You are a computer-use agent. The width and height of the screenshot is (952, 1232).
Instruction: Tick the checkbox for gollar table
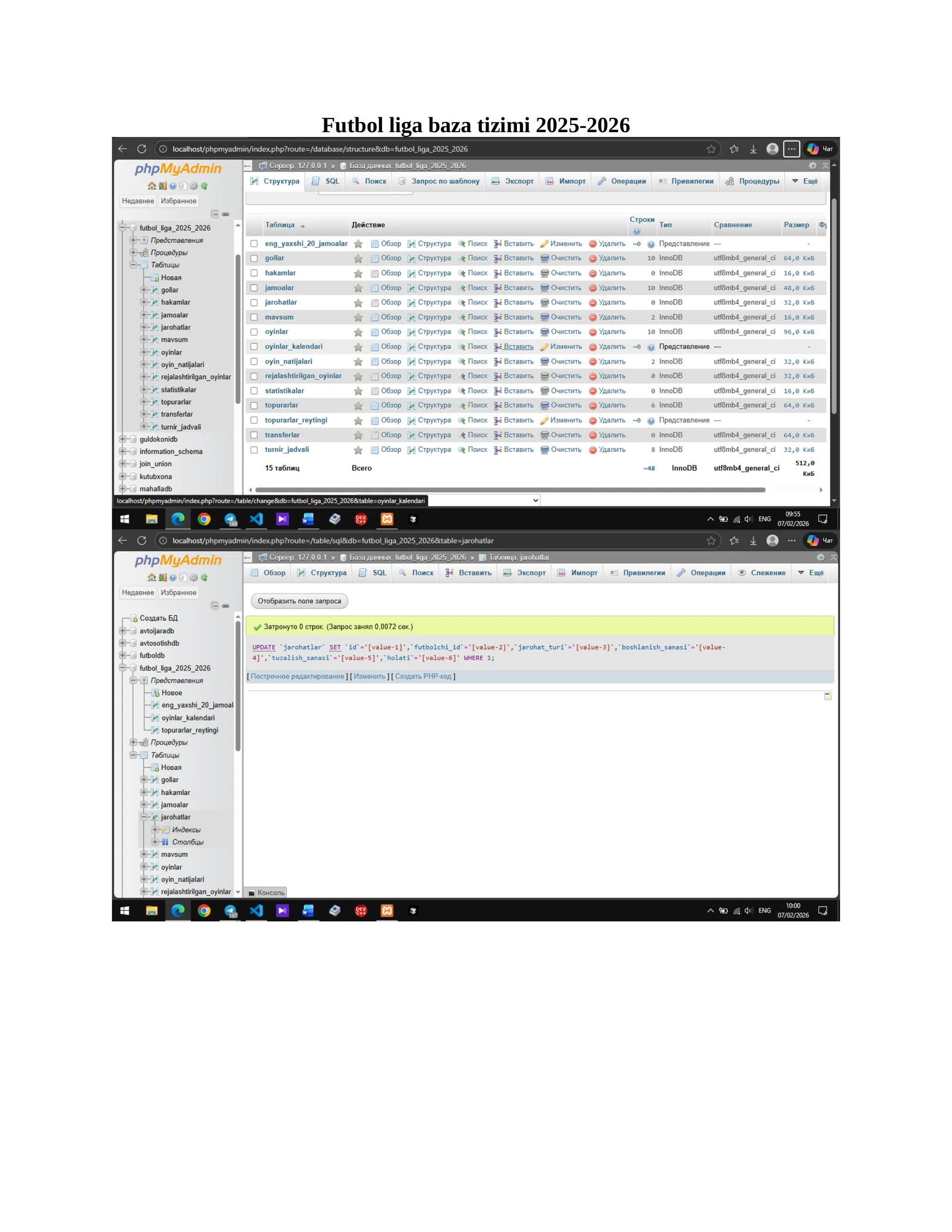point(254,258)
